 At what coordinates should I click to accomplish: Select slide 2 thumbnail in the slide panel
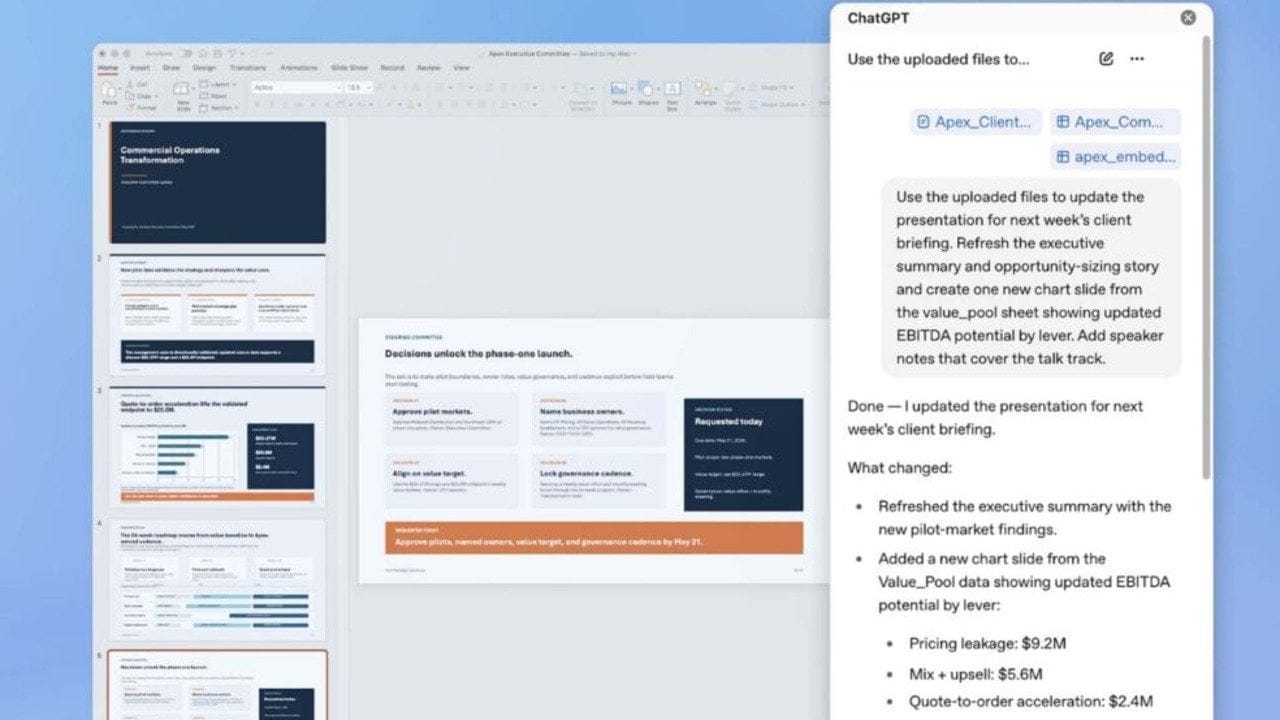pyautogui.click(x=217, y=314)
